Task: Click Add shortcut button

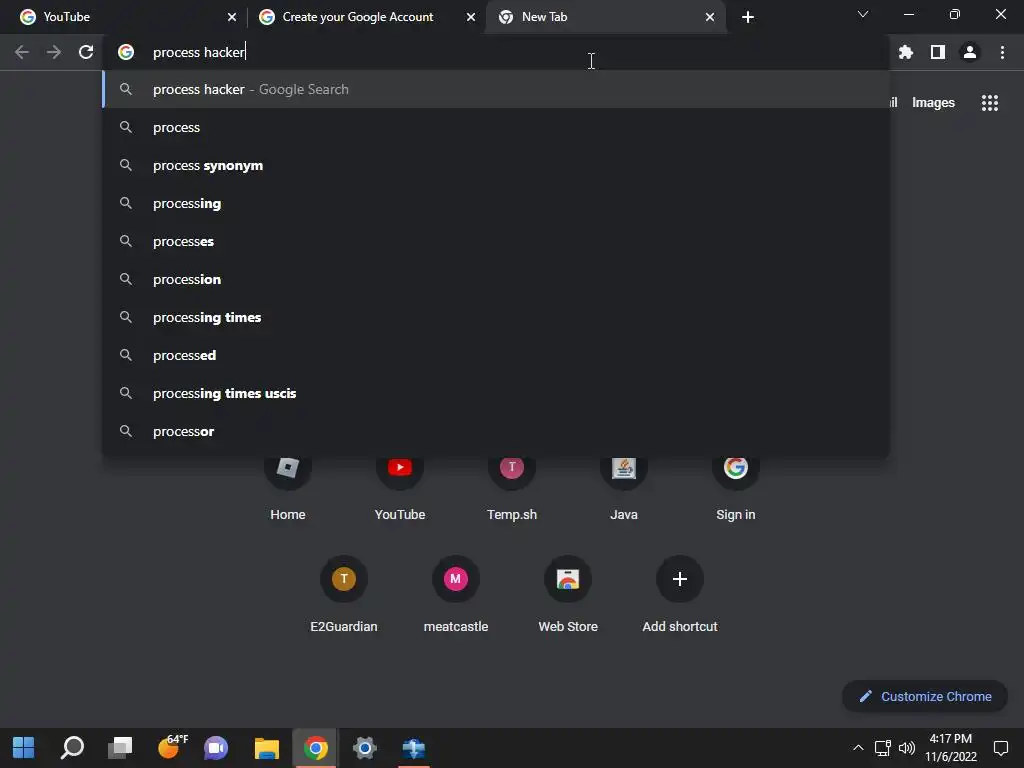Action: point(680,594)
